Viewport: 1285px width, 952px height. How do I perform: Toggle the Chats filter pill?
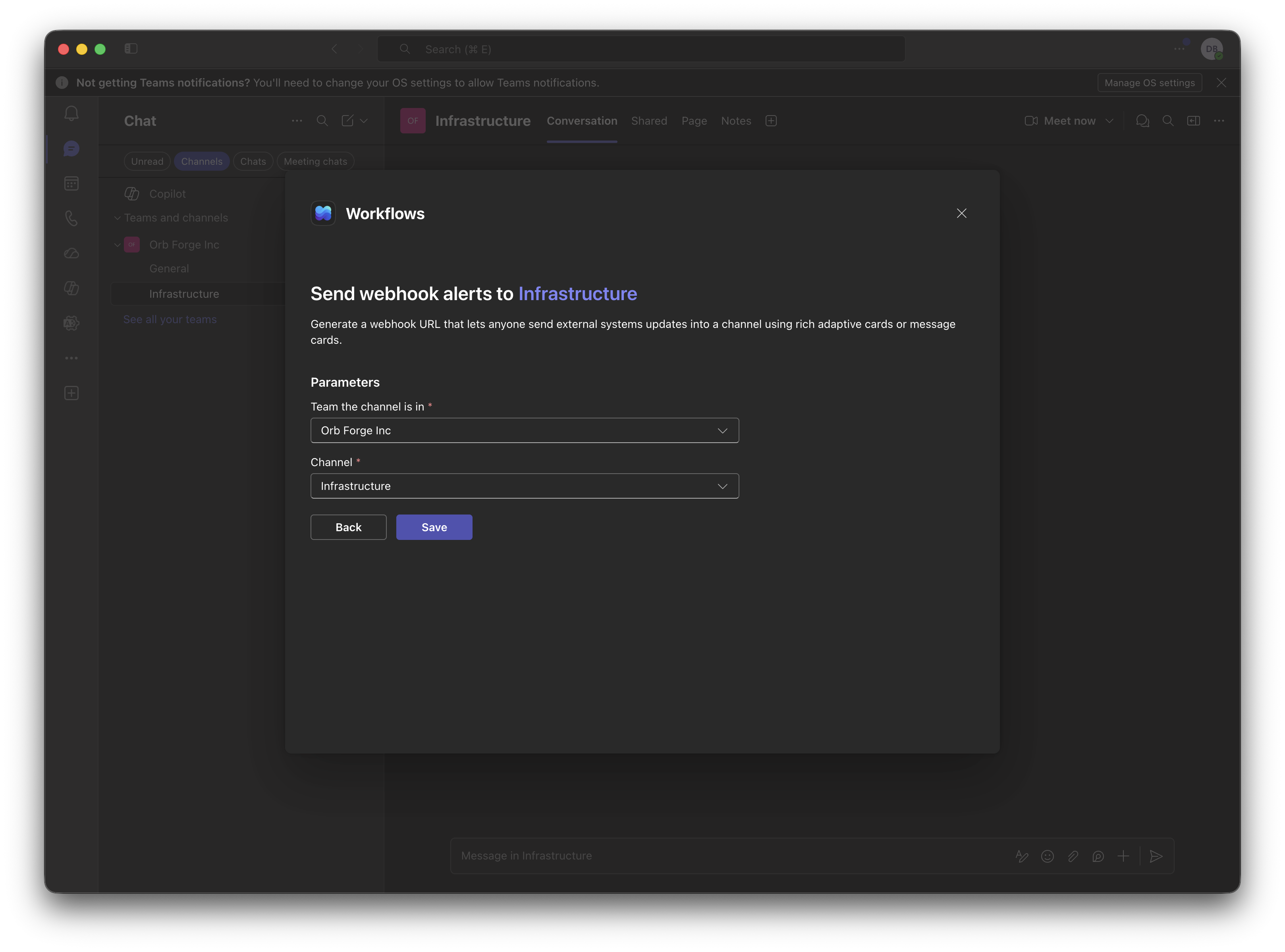click(253, 161)
